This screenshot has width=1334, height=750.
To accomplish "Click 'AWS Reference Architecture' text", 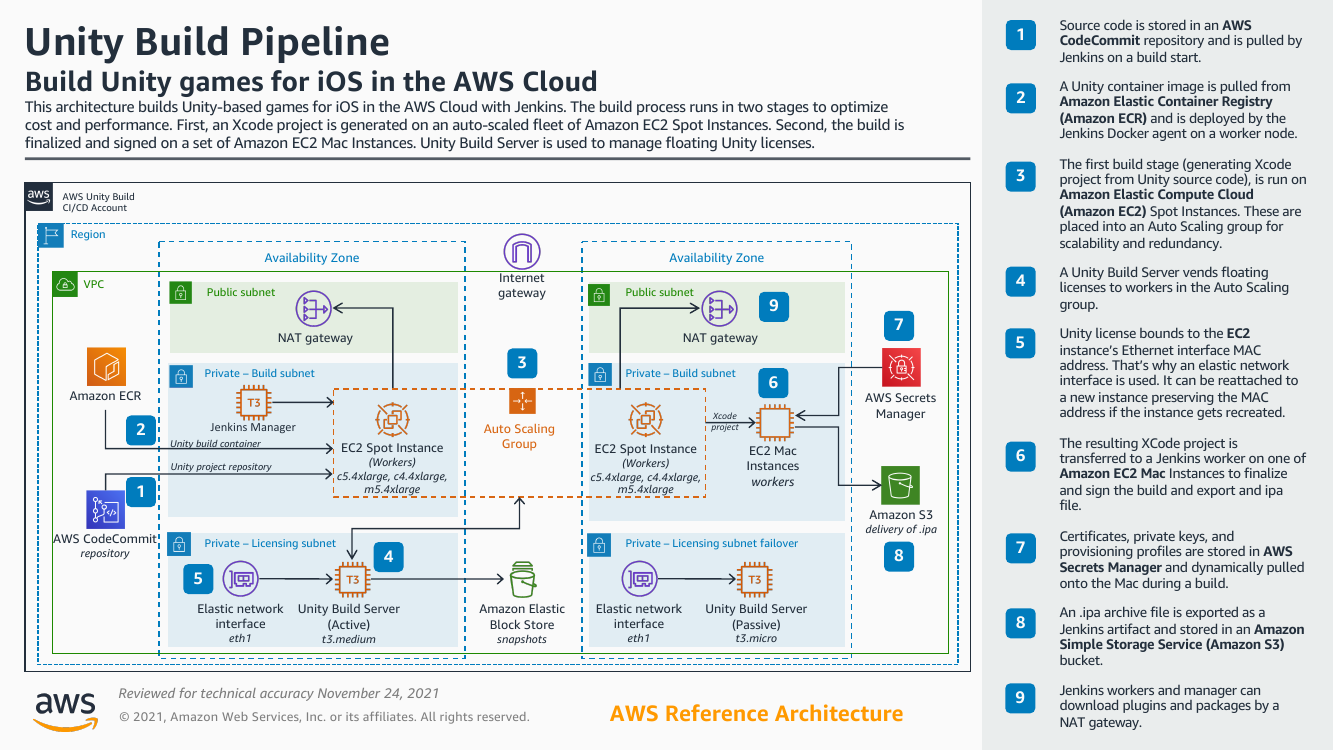I will [756, 713].
